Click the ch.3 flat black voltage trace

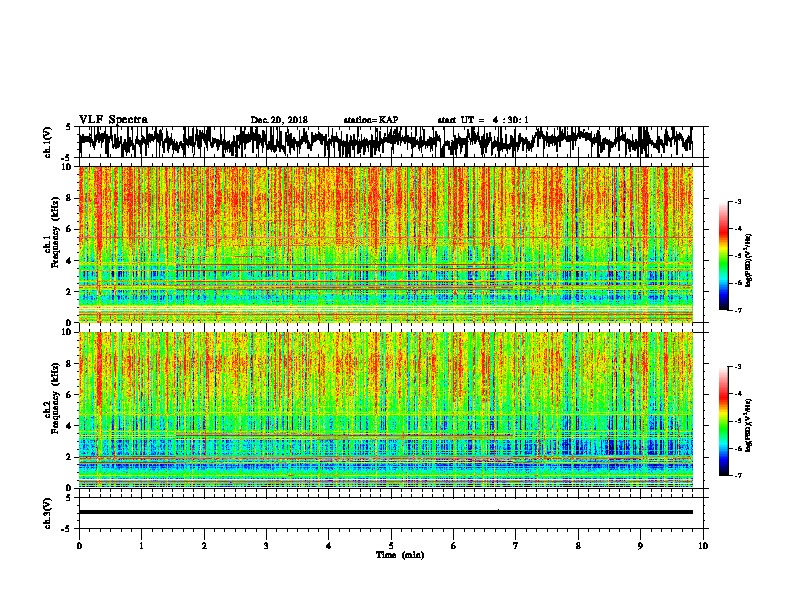tap(385, 512)
